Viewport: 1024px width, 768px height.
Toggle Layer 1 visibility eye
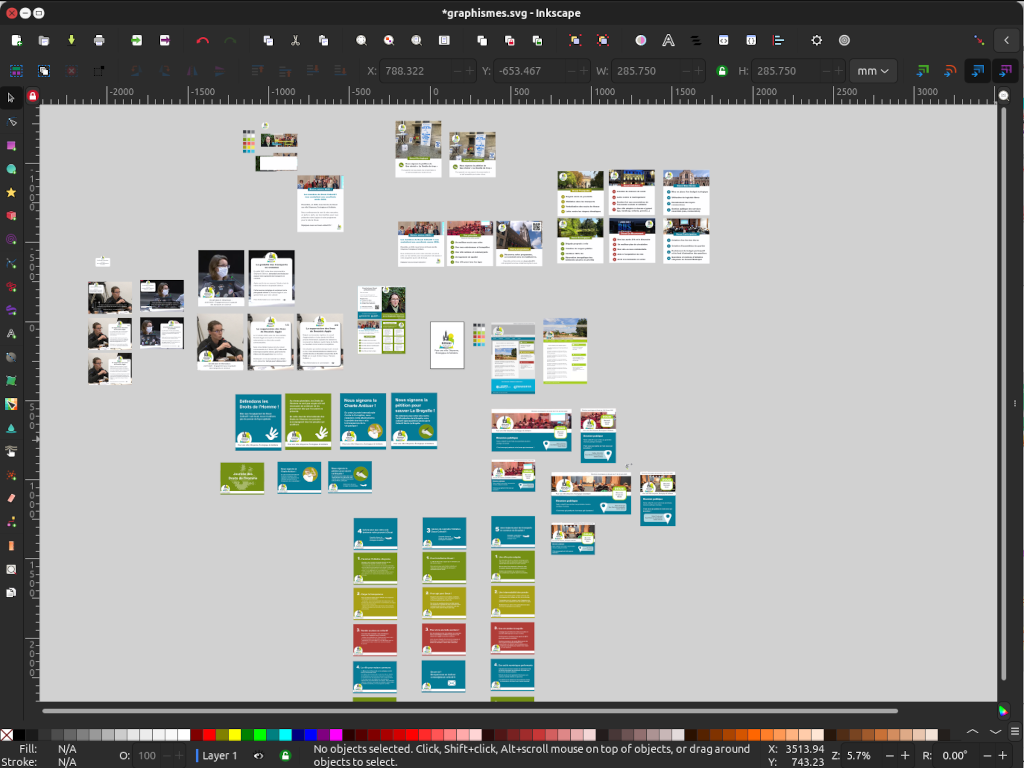tap(258, 756)
